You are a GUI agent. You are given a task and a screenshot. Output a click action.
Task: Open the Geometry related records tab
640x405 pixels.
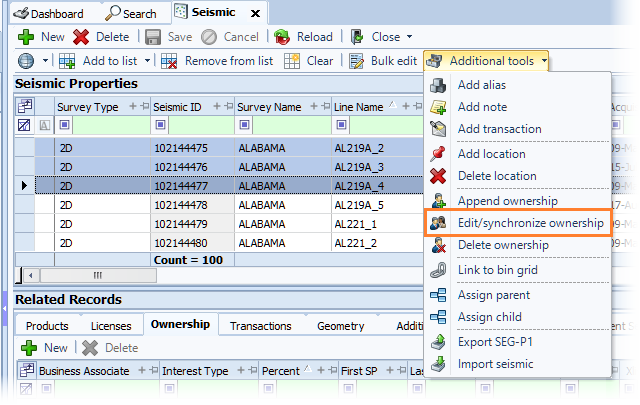click(x=340, y=326)
